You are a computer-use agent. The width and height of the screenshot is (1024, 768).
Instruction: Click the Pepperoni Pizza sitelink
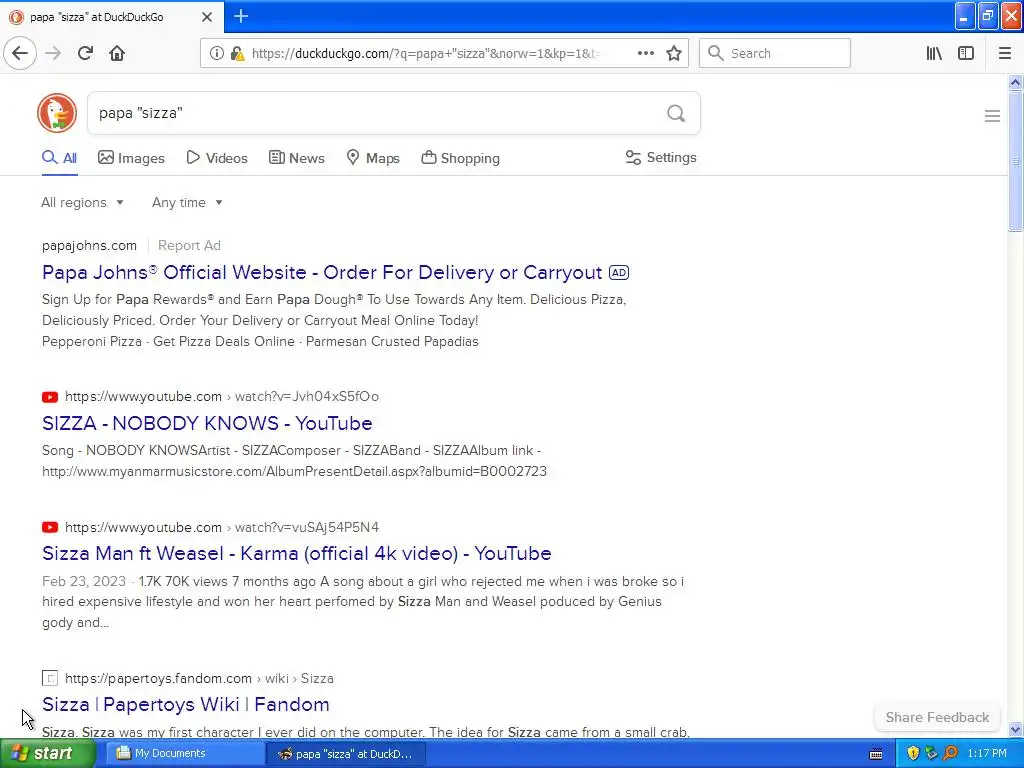(x=91, y=342)
